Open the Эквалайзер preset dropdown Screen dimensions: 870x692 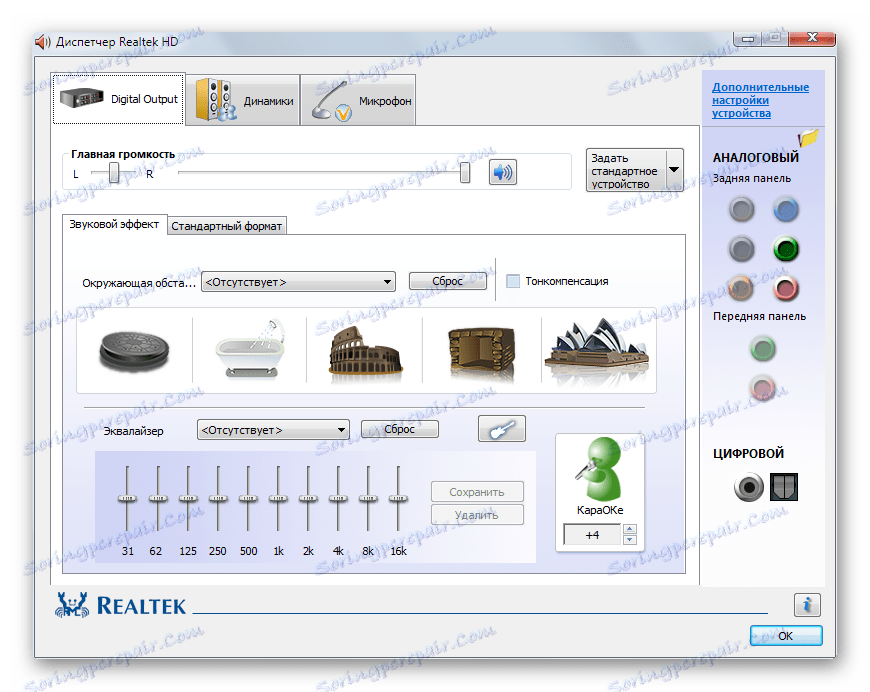point(273,430)
